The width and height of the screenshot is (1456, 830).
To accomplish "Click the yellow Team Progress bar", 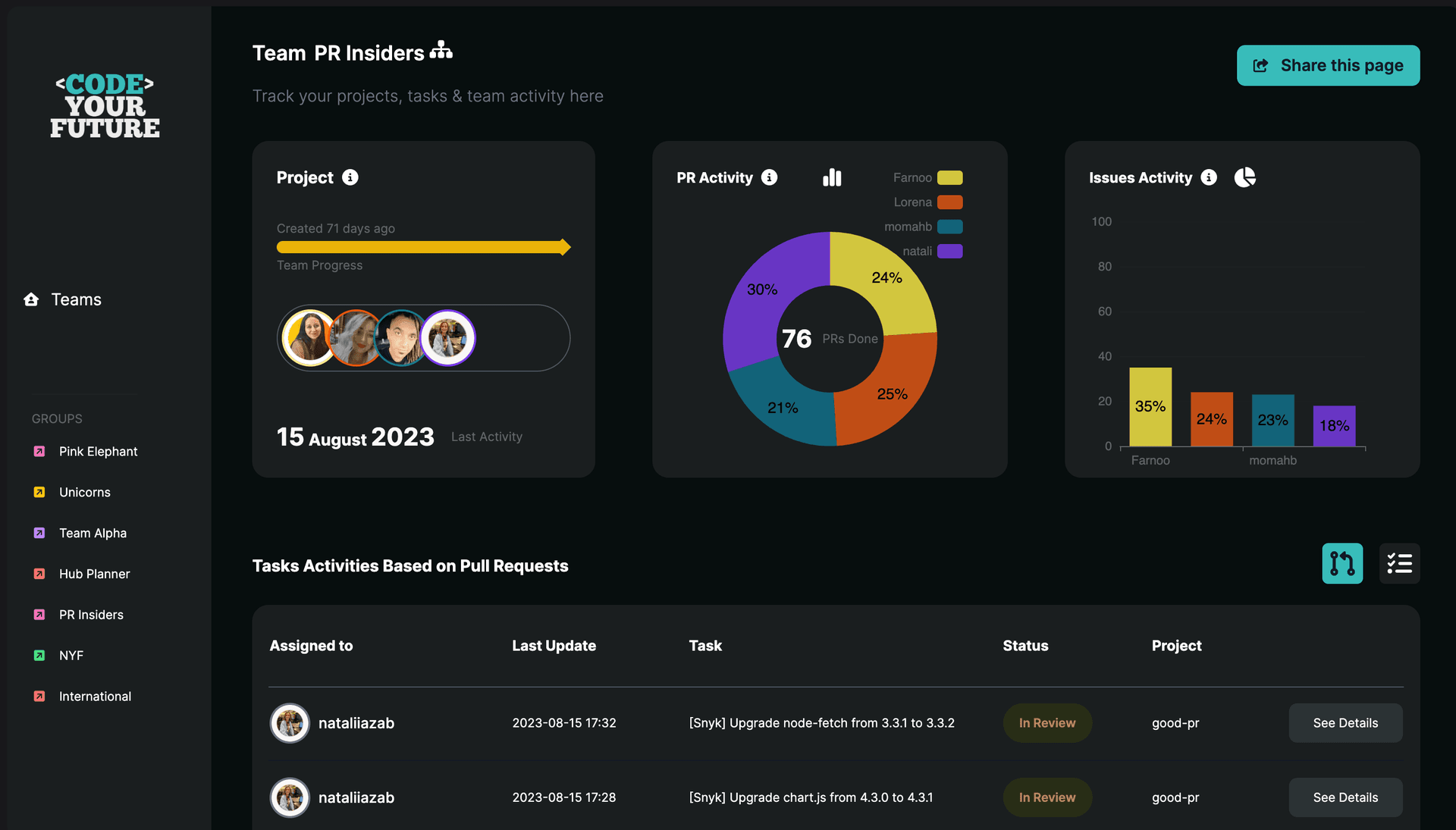I will pos(422,247).
